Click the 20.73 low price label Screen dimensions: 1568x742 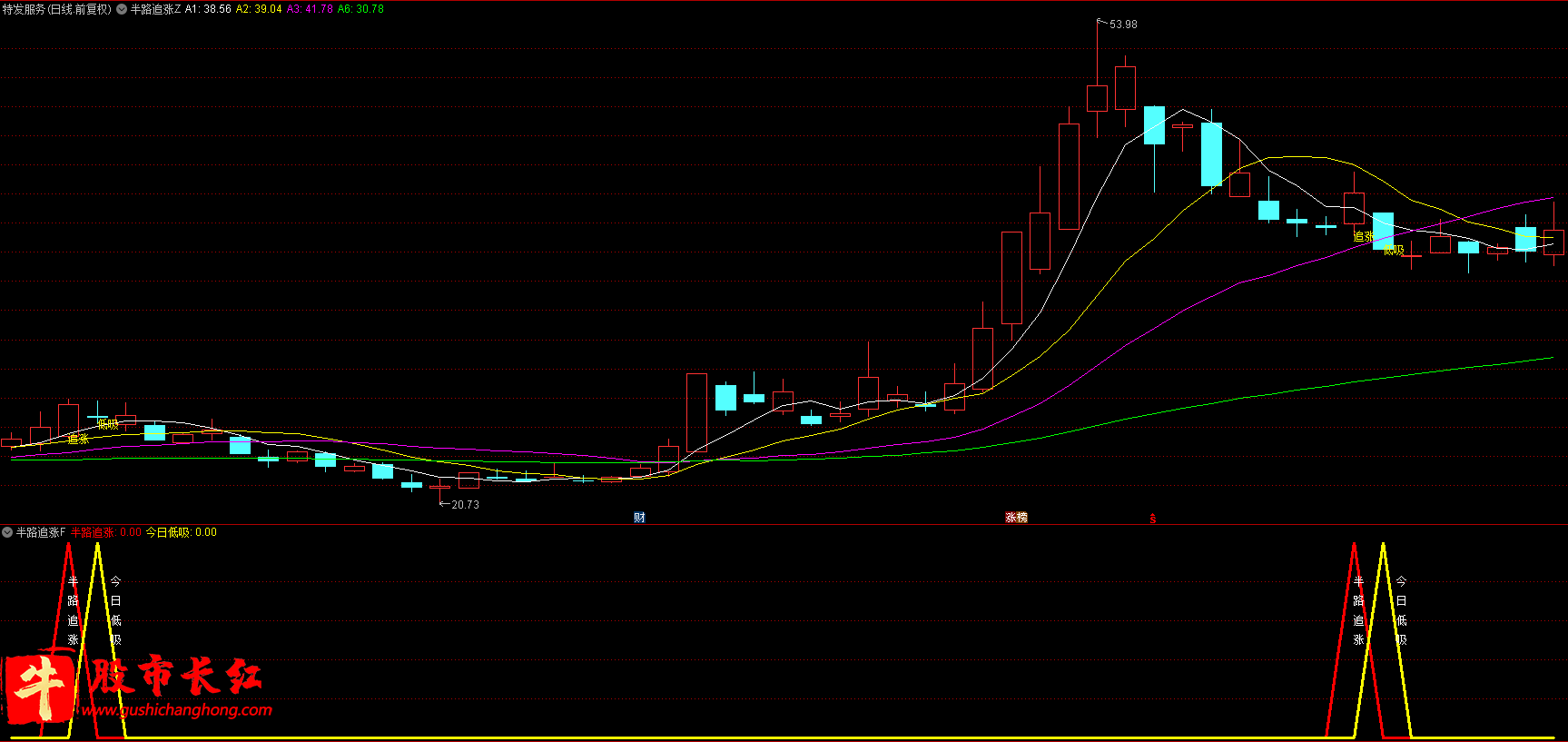(x=465, y=505)
